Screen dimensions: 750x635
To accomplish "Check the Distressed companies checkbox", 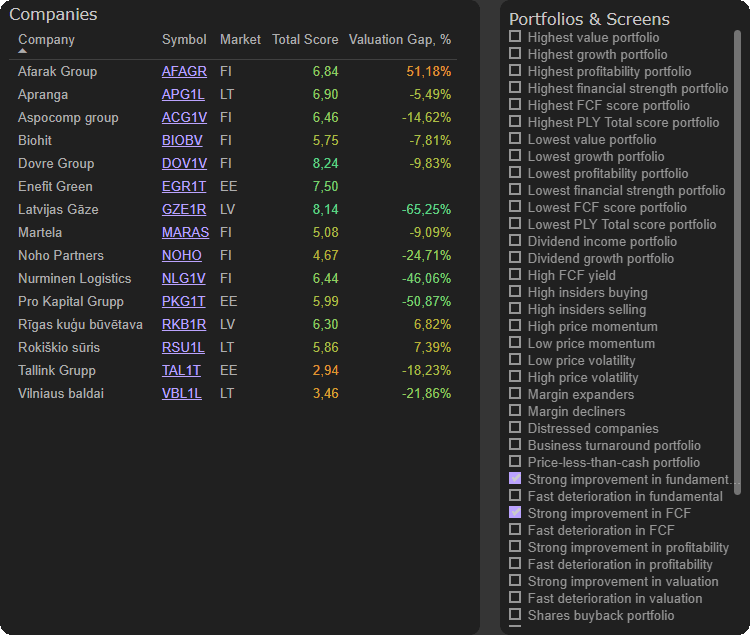I will point(515,428).
